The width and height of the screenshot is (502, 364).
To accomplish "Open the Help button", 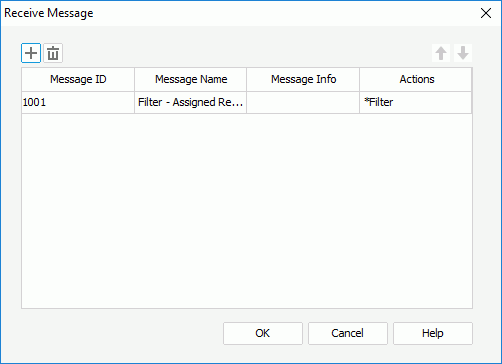I will pyautogui.click(x=433, y=333).
